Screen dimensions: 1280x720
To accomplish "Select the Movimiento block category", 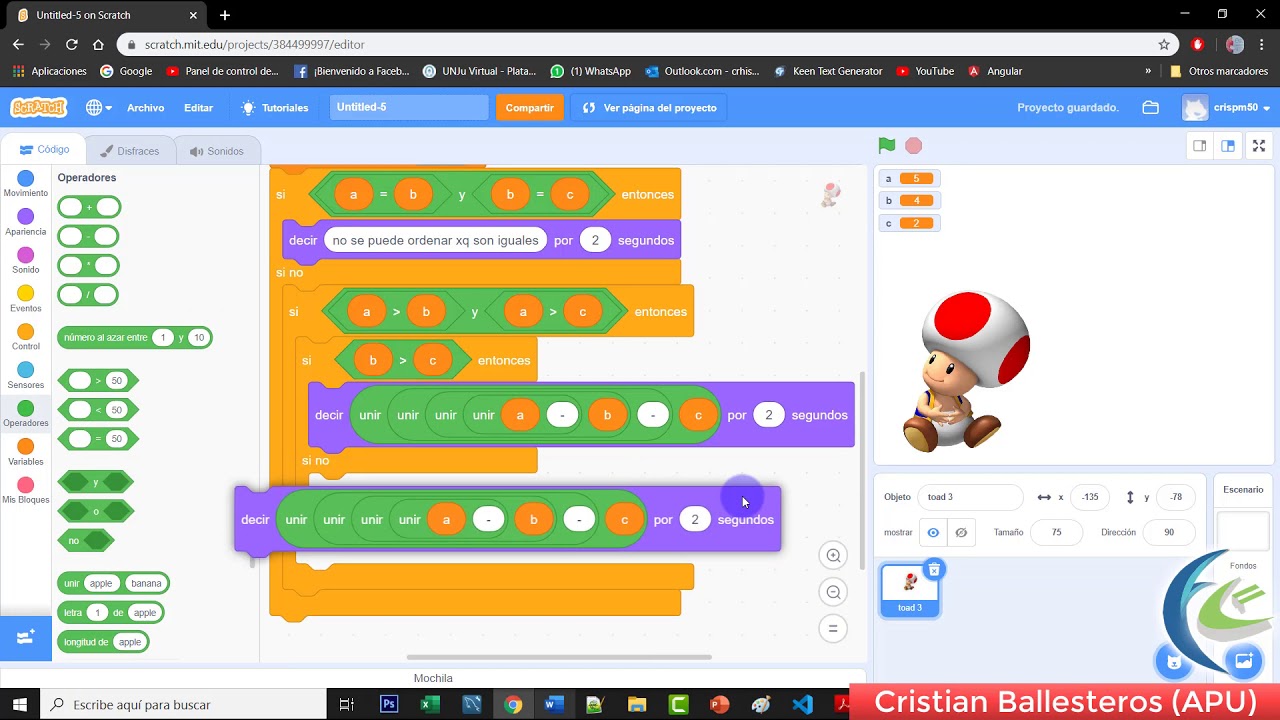I will pos(26,184).
